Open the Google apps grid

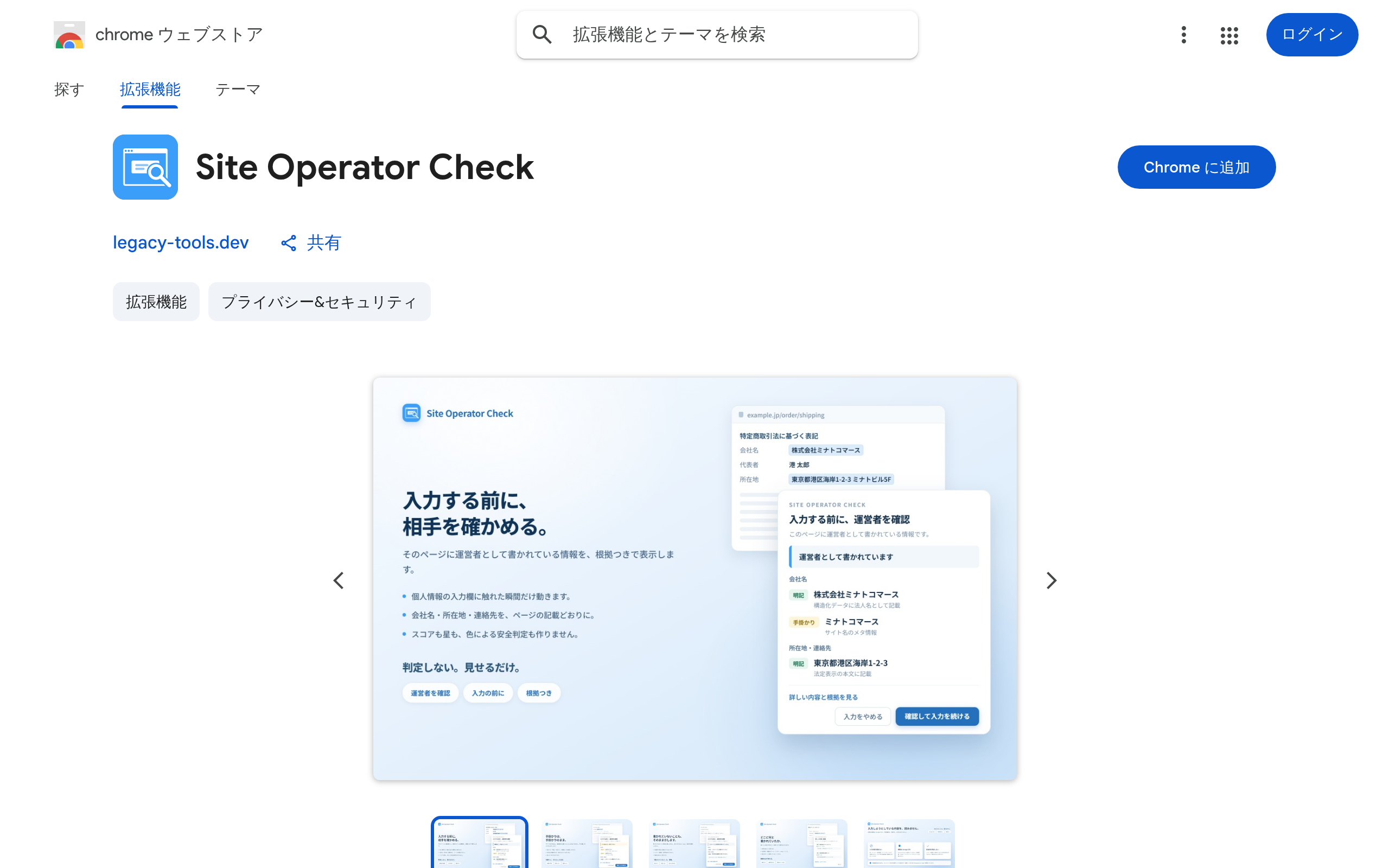click(1229, 35)
